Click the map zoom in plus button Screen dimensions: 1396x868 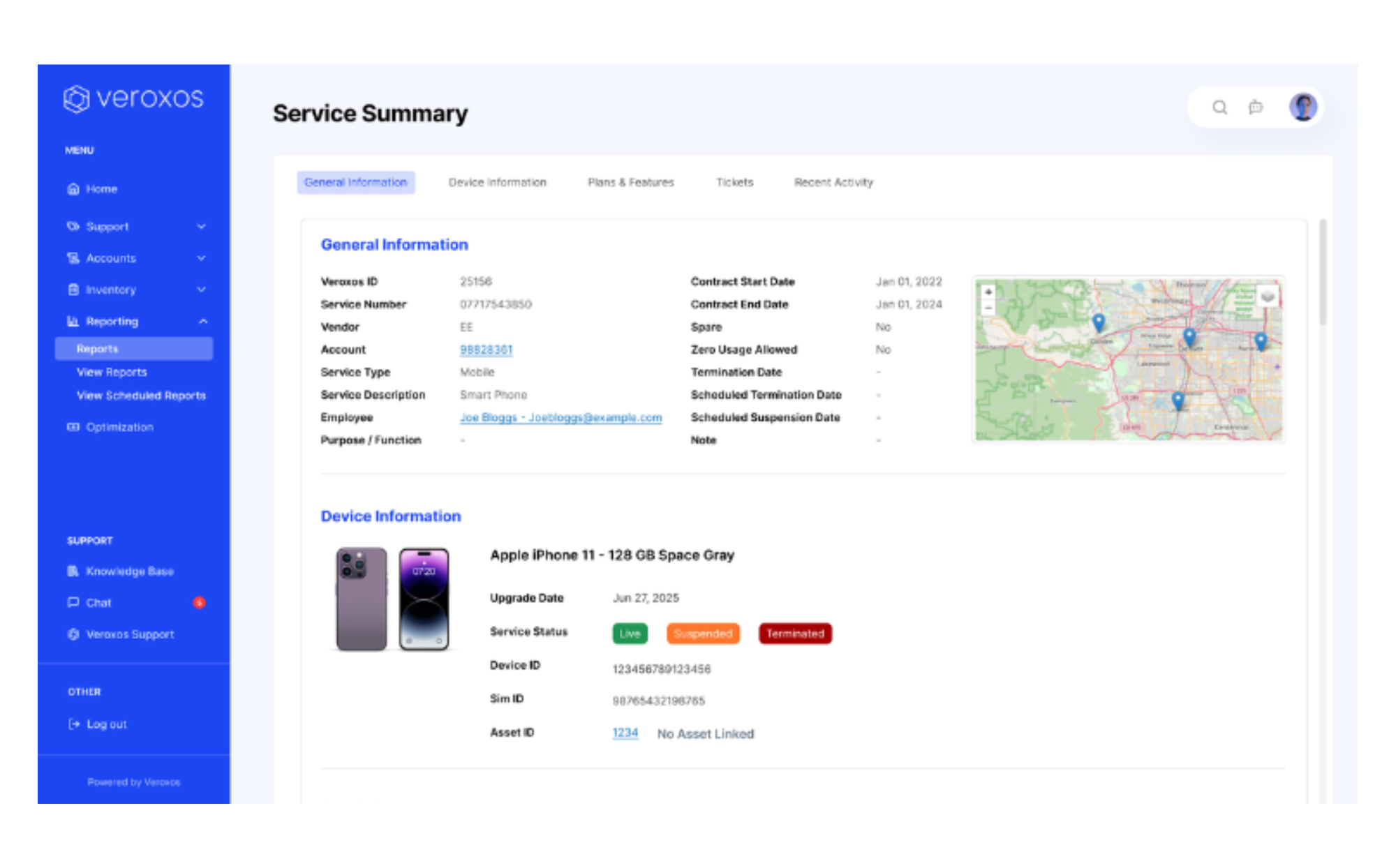point(988,292)
